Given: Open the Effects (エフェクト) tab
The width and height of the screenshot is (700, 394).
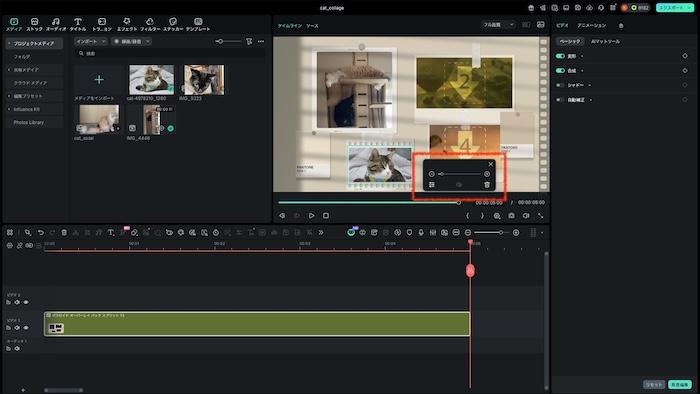Looking at the screenshot, I should pyautogui.click(x=127, y=24).
